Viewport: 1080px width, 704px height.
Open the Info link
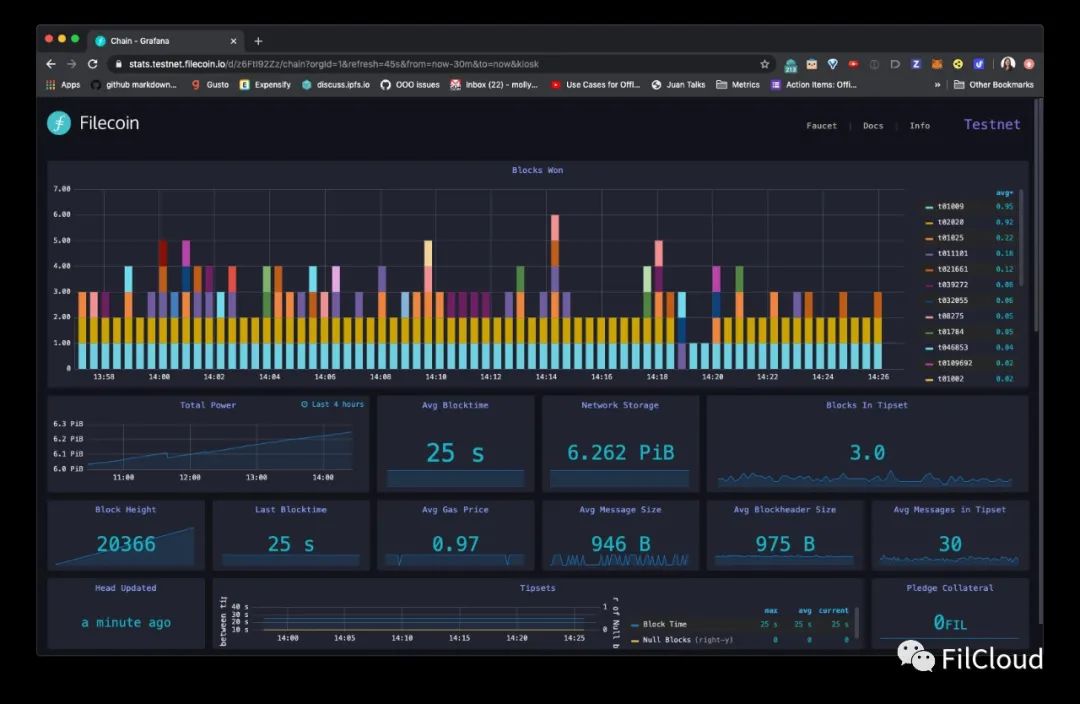tap(920, 126)
